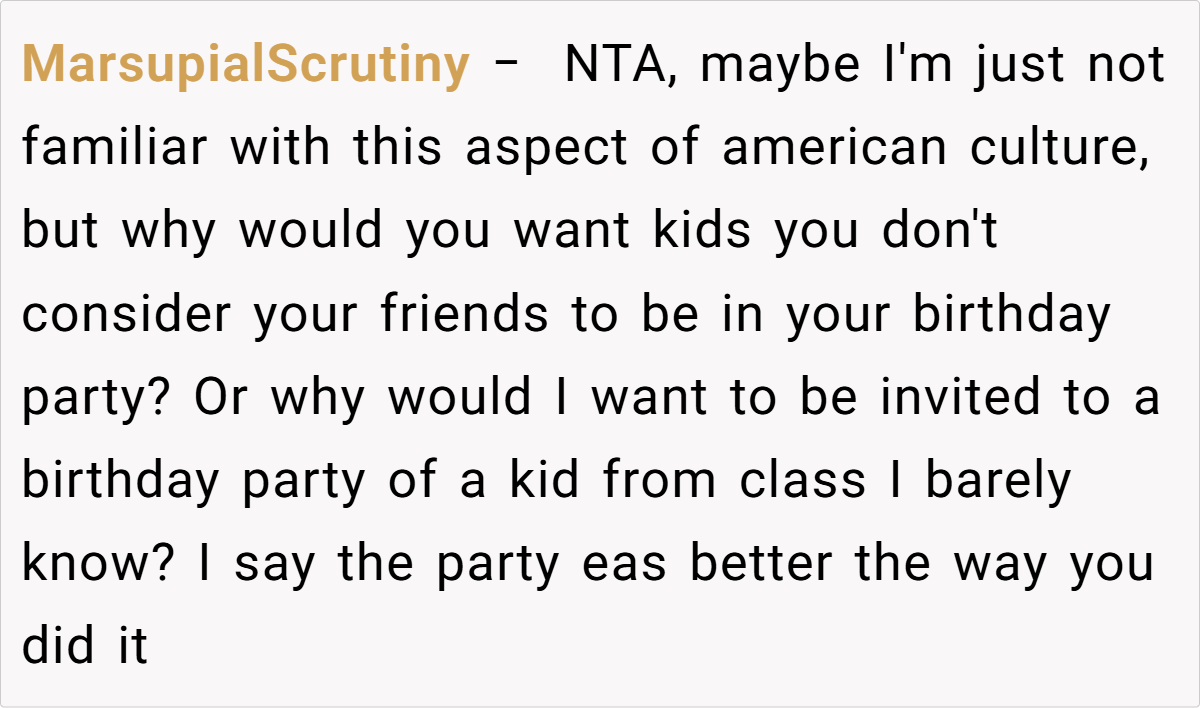1200x708 pixels.
Task: Click on the word "barely"
Action: (x=997, y=480)
